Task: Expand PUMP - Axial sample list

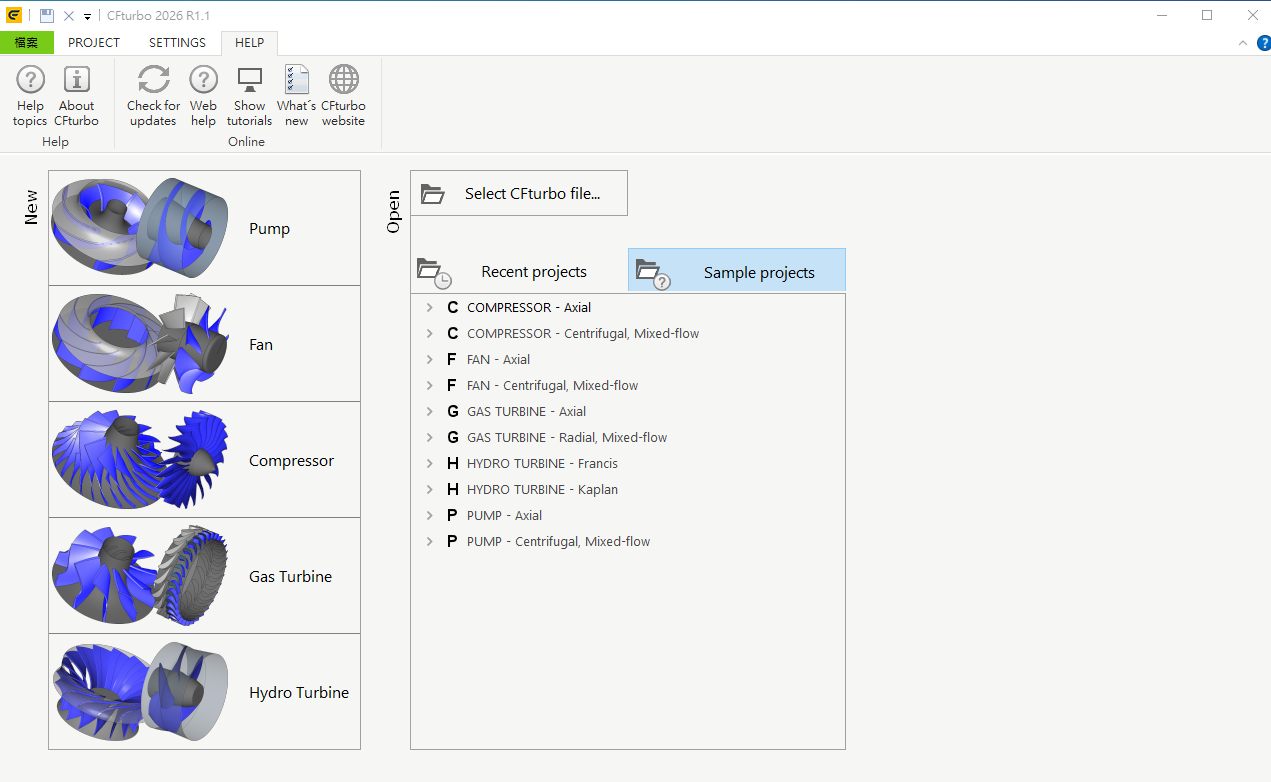Action: 430,516
